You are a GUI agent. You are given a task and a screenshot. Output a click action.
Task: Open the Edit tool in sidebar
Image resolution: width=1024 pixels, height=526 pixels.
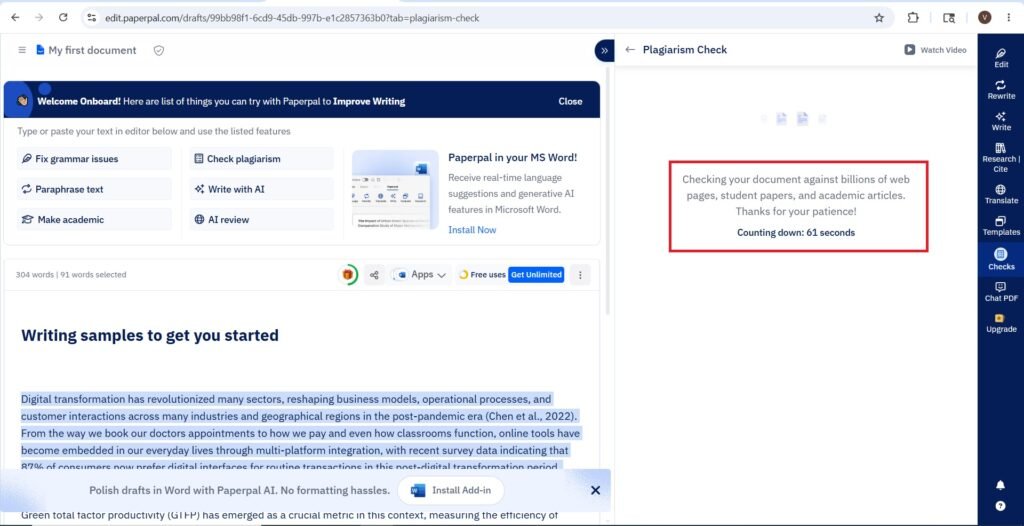coord(1001,58)
